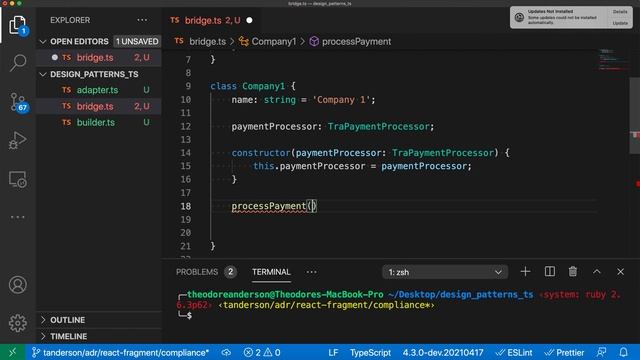Viewport: 640px width, 360px height.
Task: Click processPayment method name on line 18
Action: 269,206
